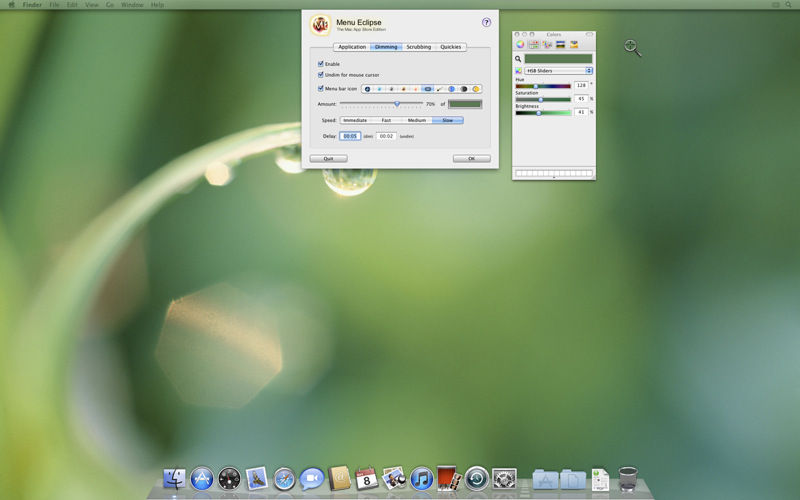
Task: Set speed to Slow
Action: (x=448, y=120)
